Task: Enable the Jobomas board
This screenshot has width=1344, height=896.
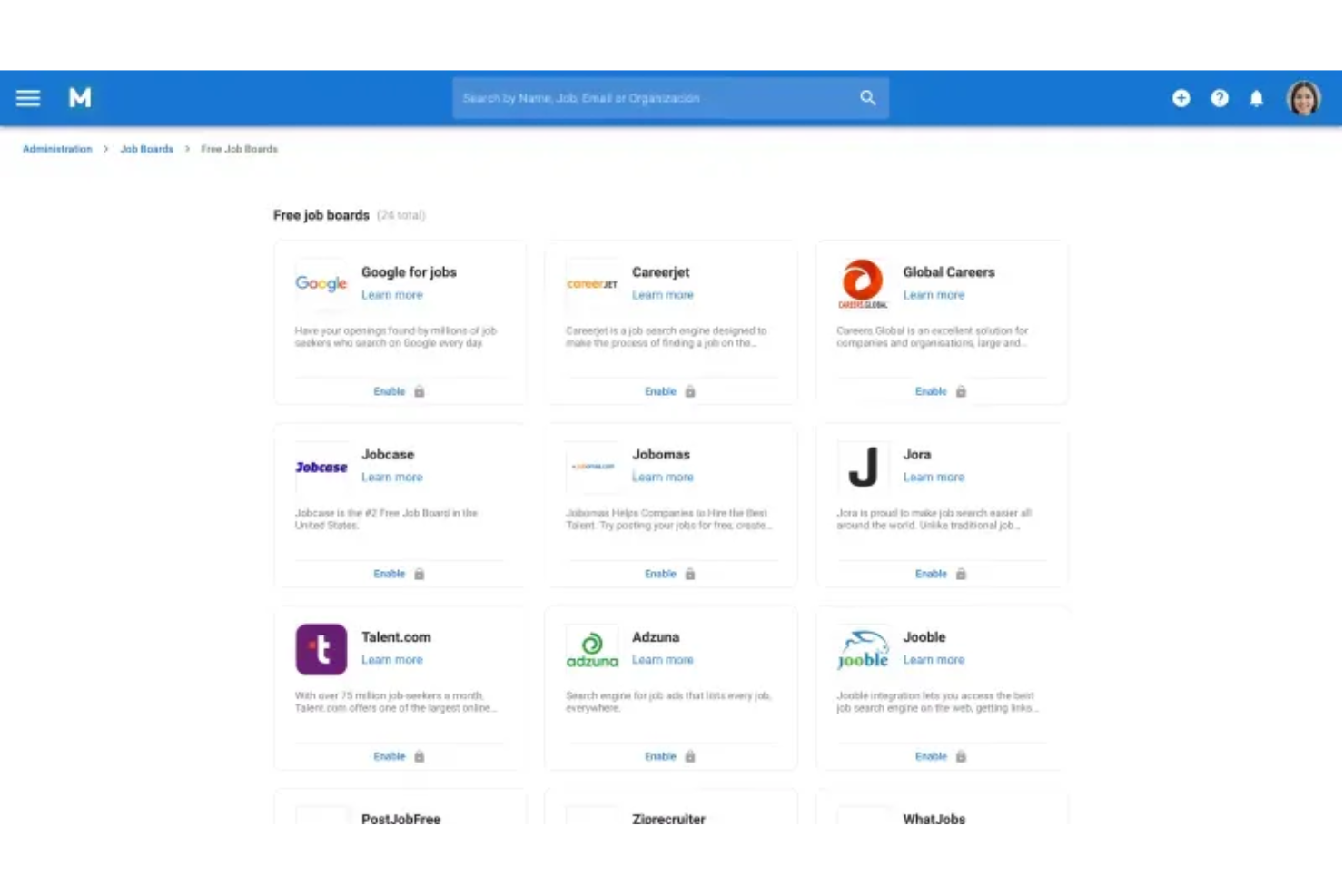Action: (660, 575)
